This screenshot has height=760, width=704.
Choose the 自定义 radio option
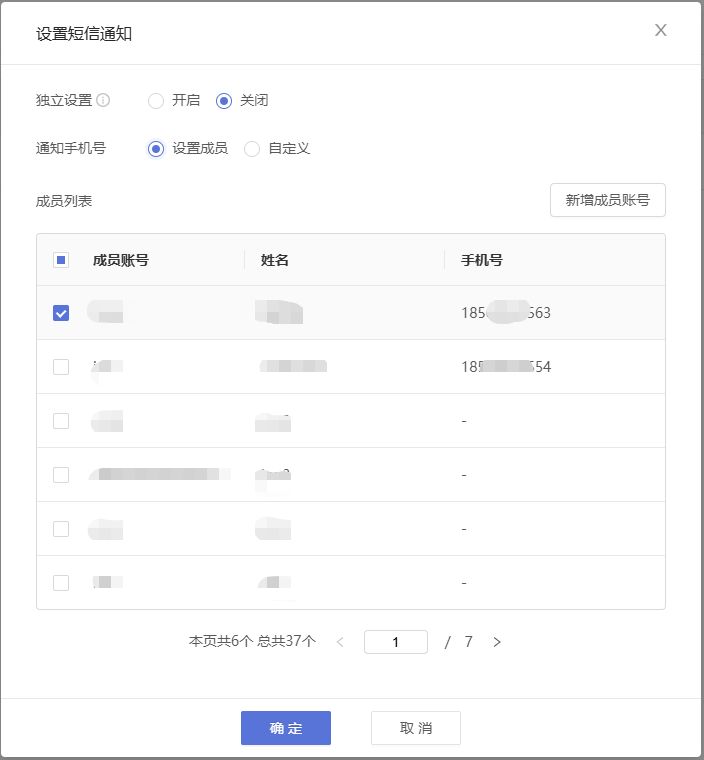click(x=252, y=149)
